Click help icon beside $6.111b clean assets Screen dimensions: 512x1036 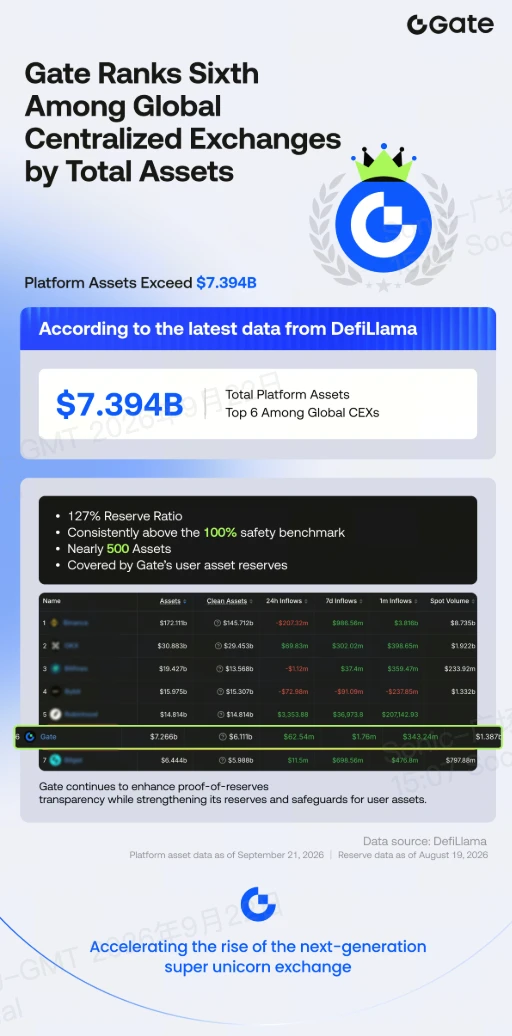click(223, 737)
